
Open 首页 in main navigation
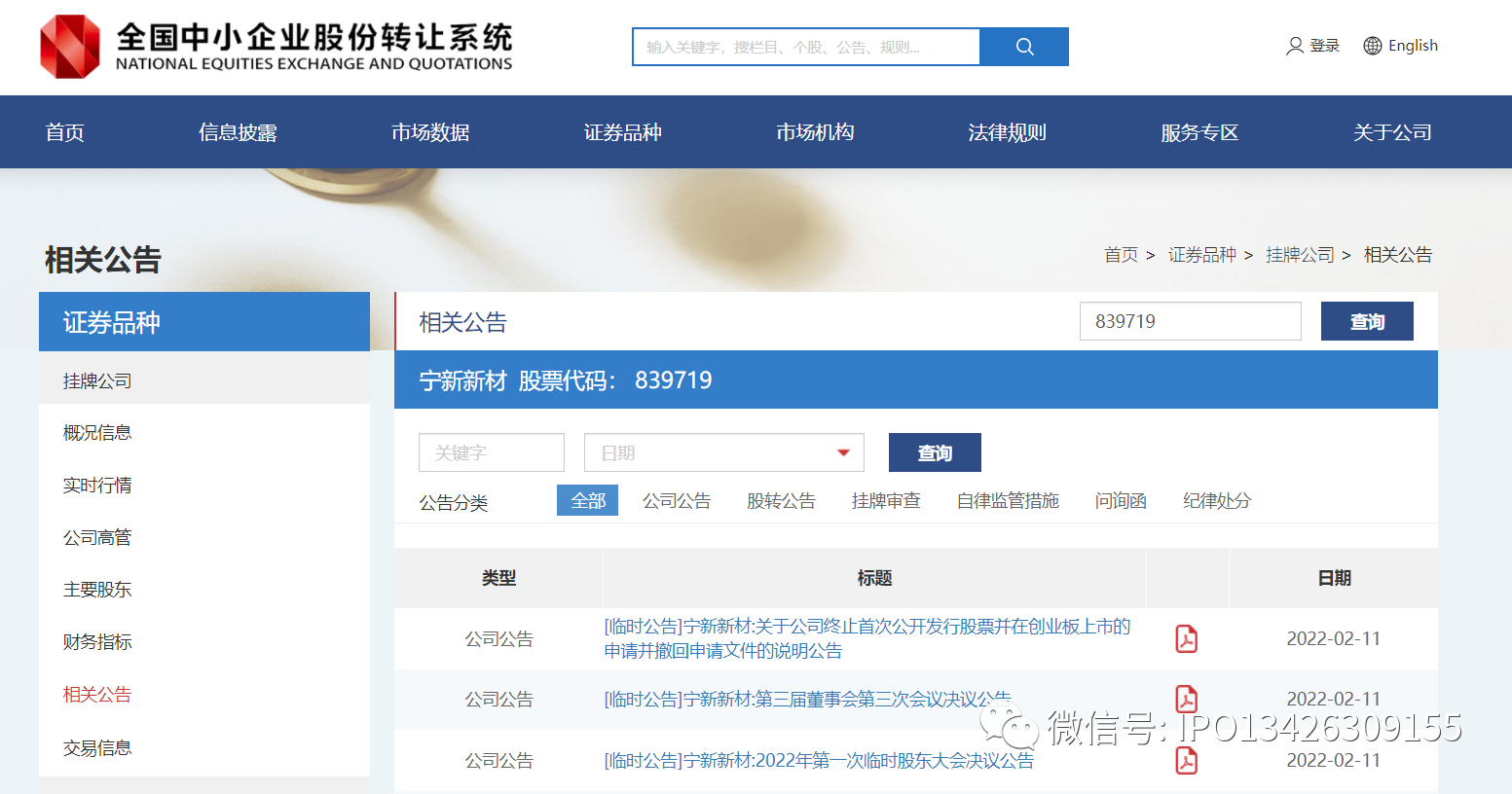tap(65, 132)
